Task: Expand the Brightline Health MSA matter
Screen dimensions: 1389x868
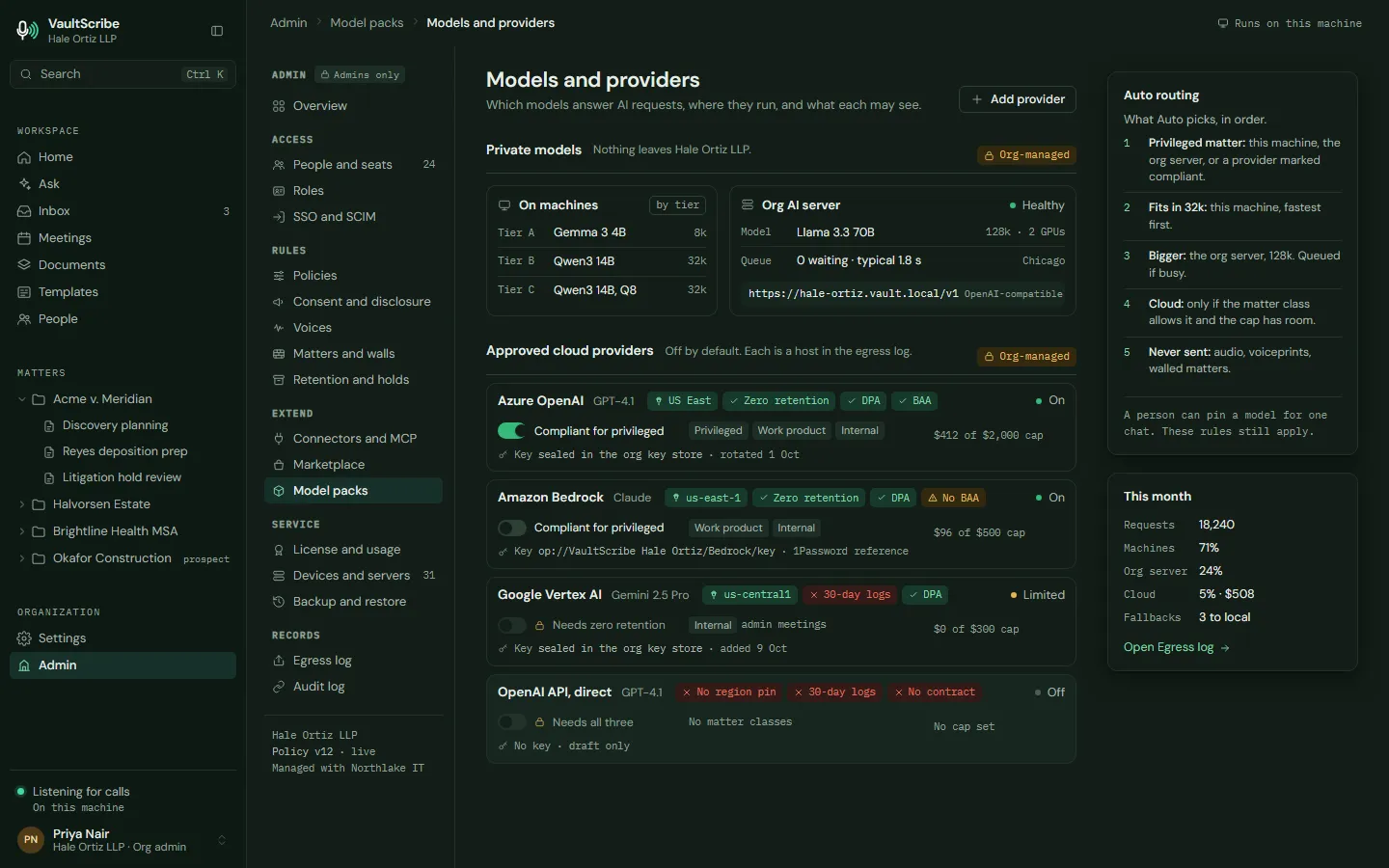Action: point(22,531)
